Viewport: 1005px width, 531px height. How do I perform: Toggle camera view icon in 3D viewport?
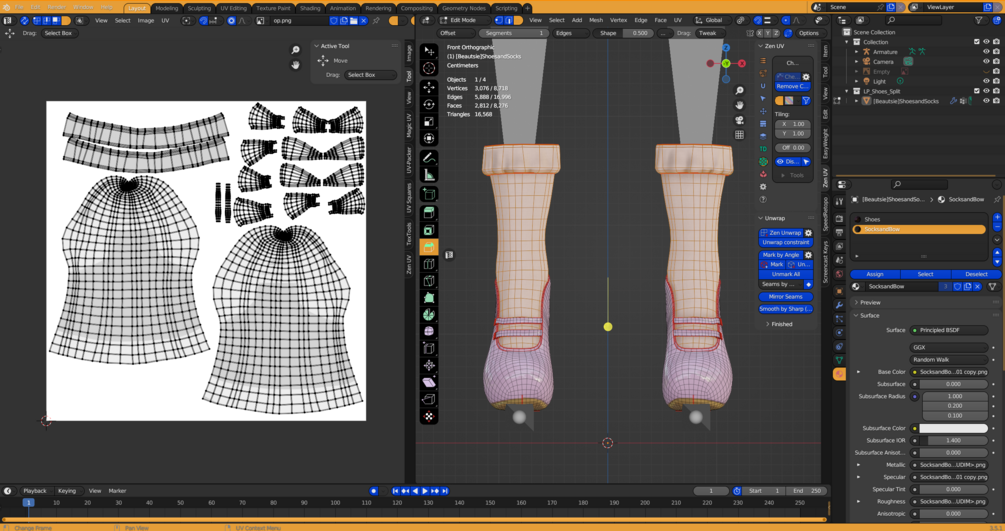click(740, 120)
